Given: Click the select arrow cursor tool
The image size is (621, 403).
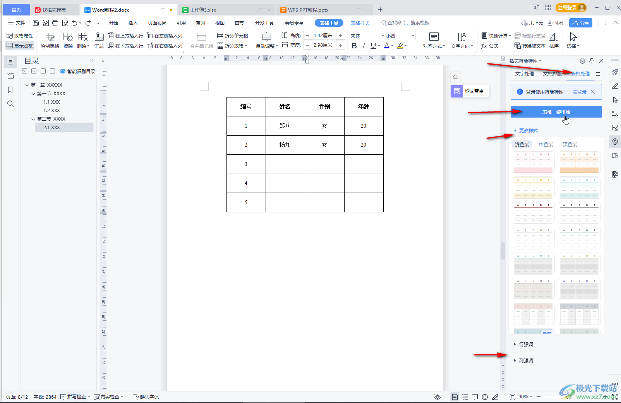Looking at the screenshot, I should pos(573,37).
